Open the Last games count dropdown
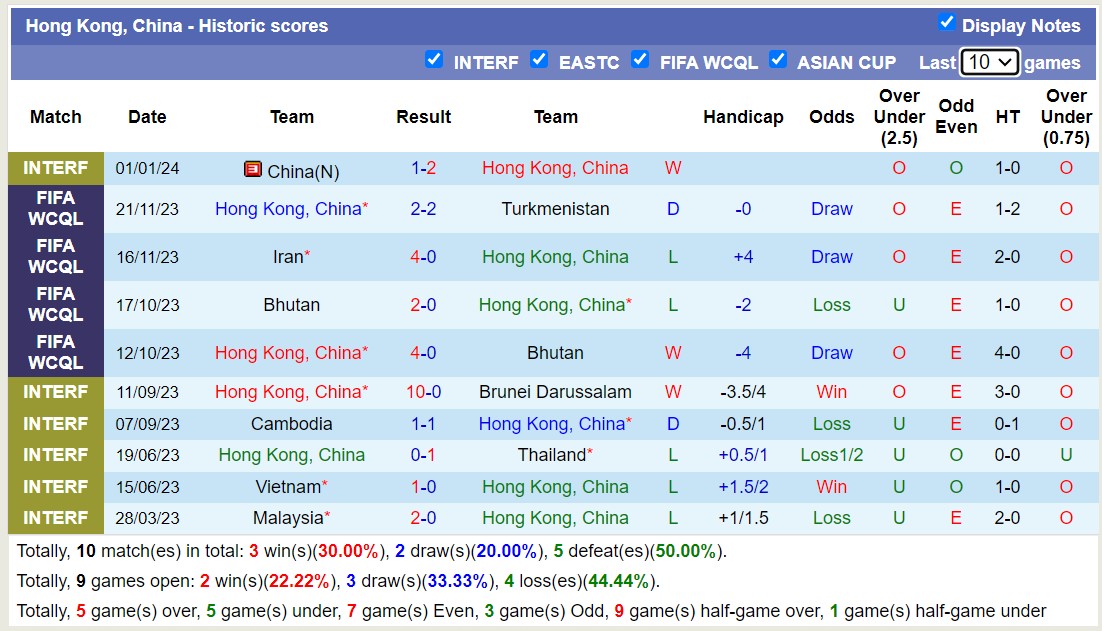The width and height of the screenshot is (1102, 631). tap(989, 62)
